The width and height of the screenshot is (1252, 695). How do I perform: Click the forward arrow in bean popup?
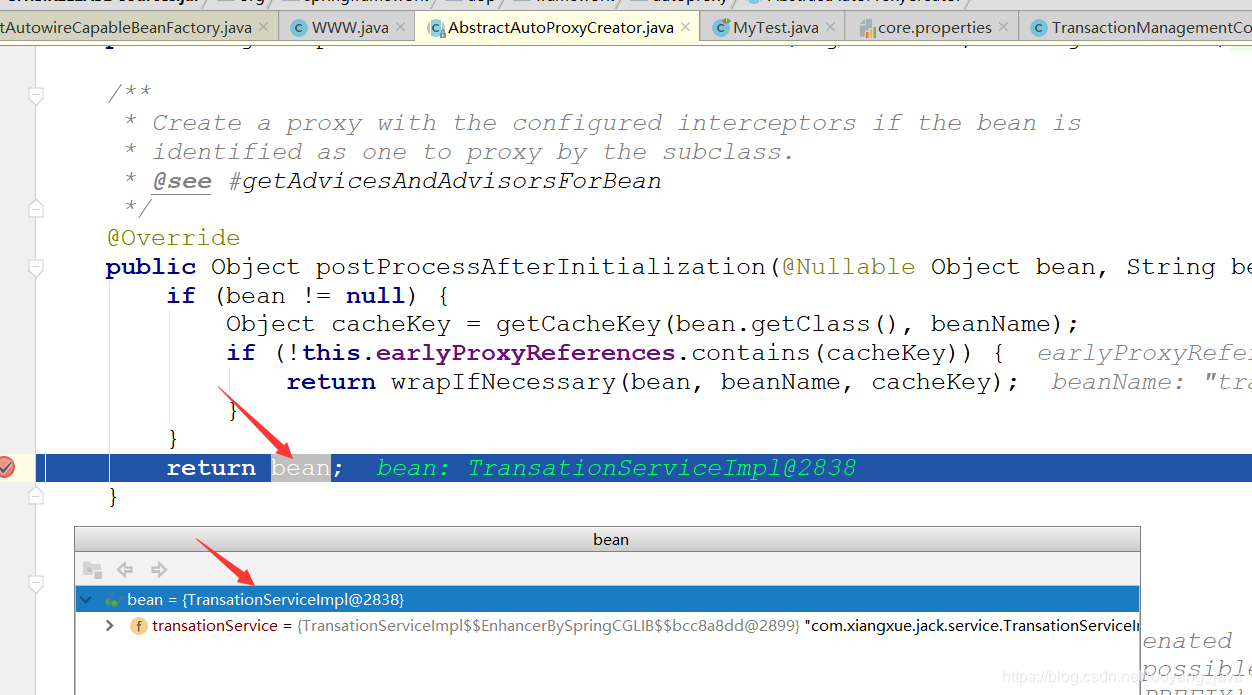(158, 569)
